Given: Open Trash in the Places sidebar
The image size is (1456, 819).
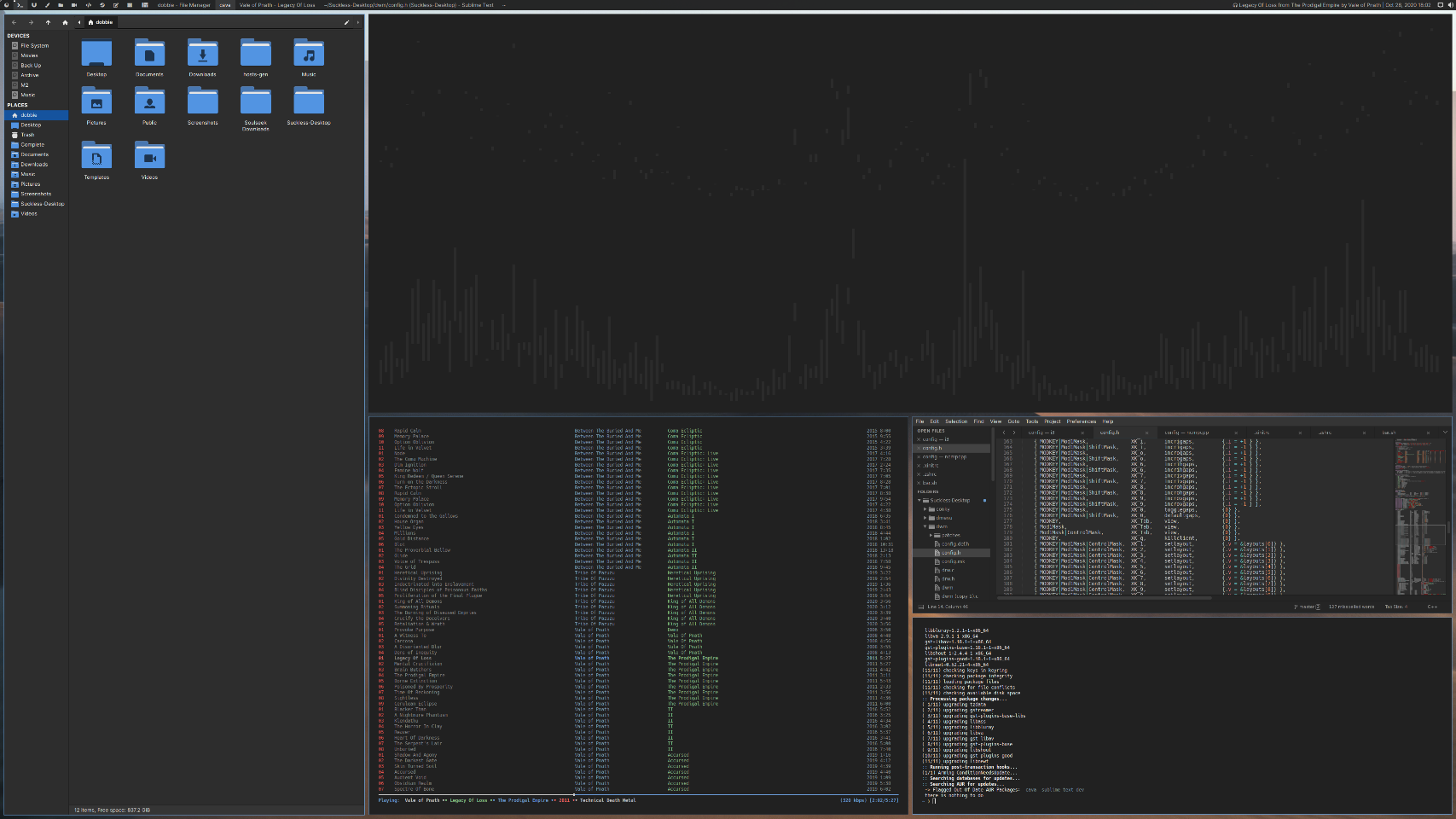Looking at the screenshot, I should pos(27,135).
